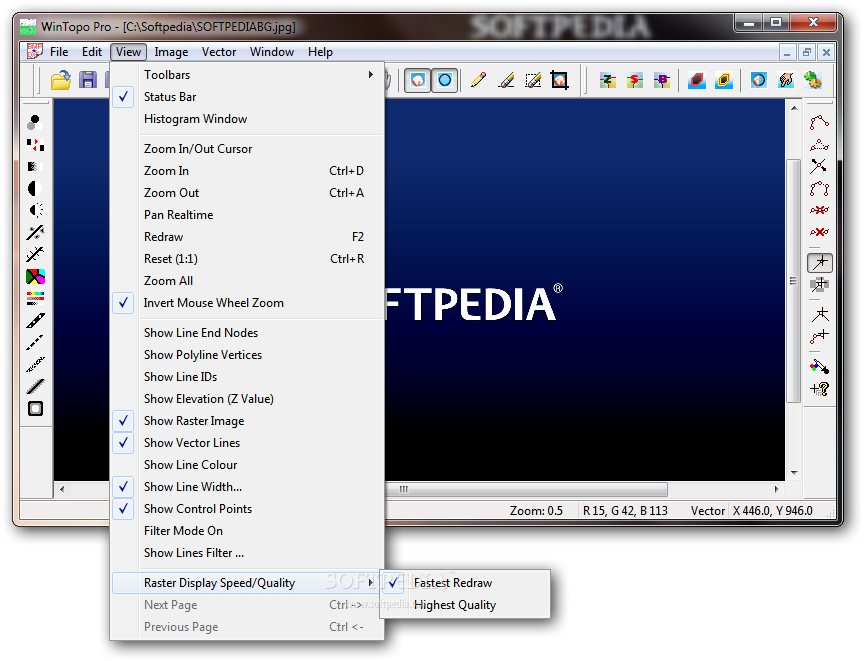Click the red outlined polygon icon
Viewport: 864px width, 661px height.
[x=696, y=80]
